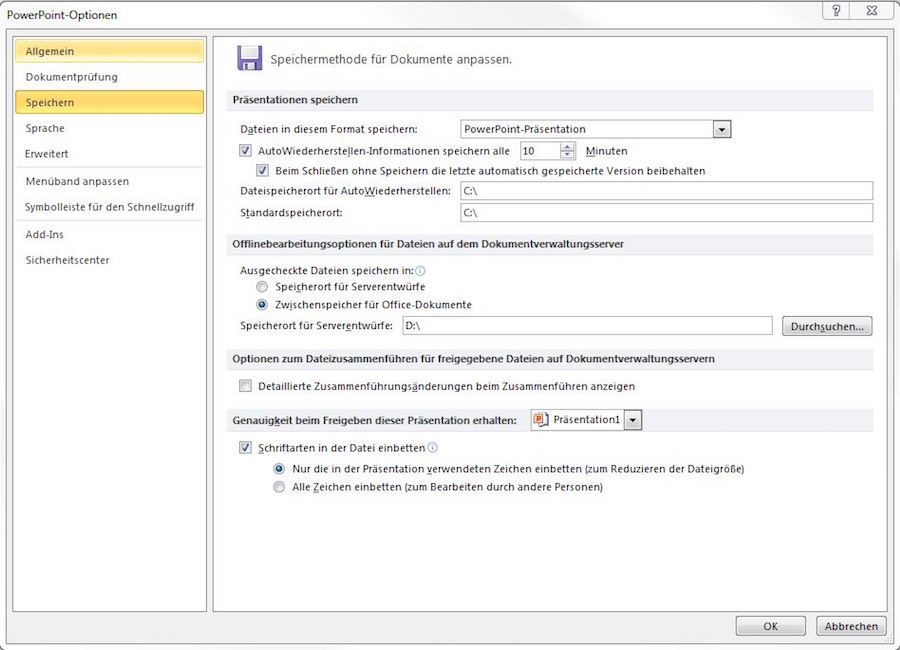This screenshot has width=900, height=650.
Task: Click Speicherort für Serverentwürfe field with D:\
Action: [x=587, y=326]
